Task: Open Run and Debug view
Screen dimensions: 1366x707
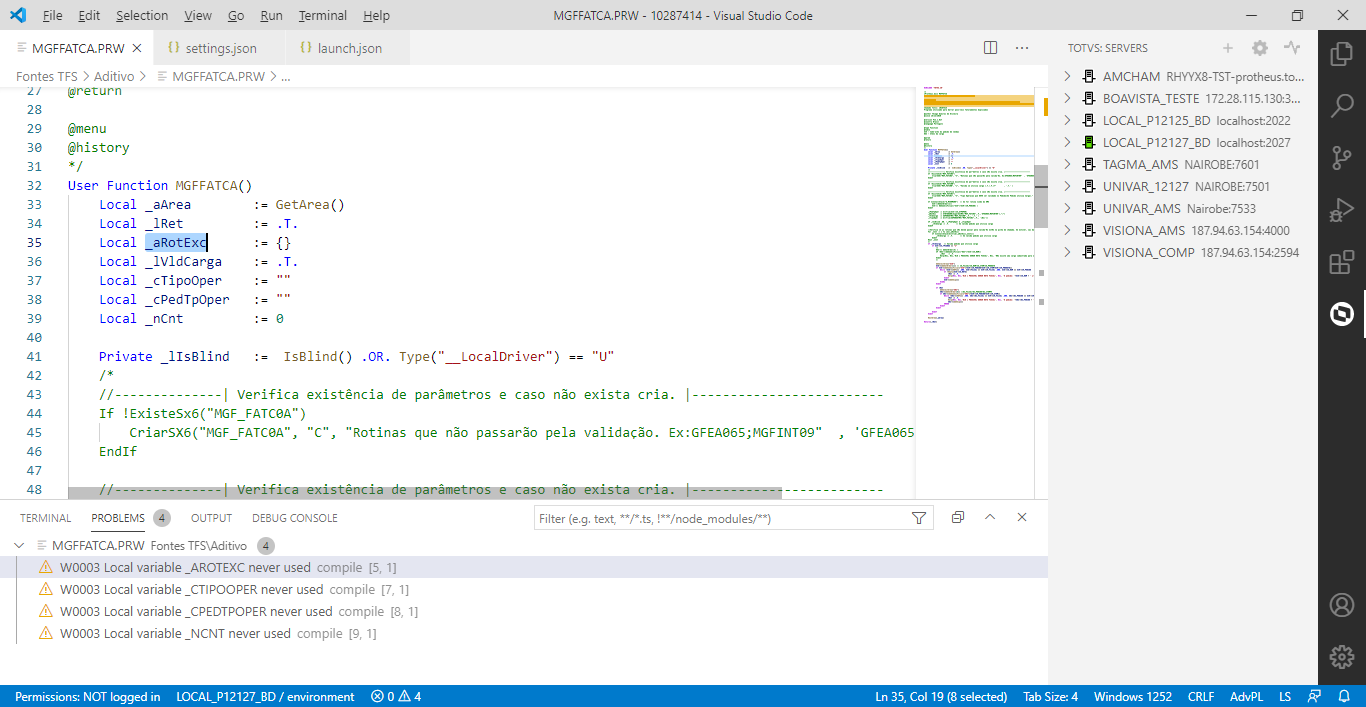Action: [x=1341, y=211]
